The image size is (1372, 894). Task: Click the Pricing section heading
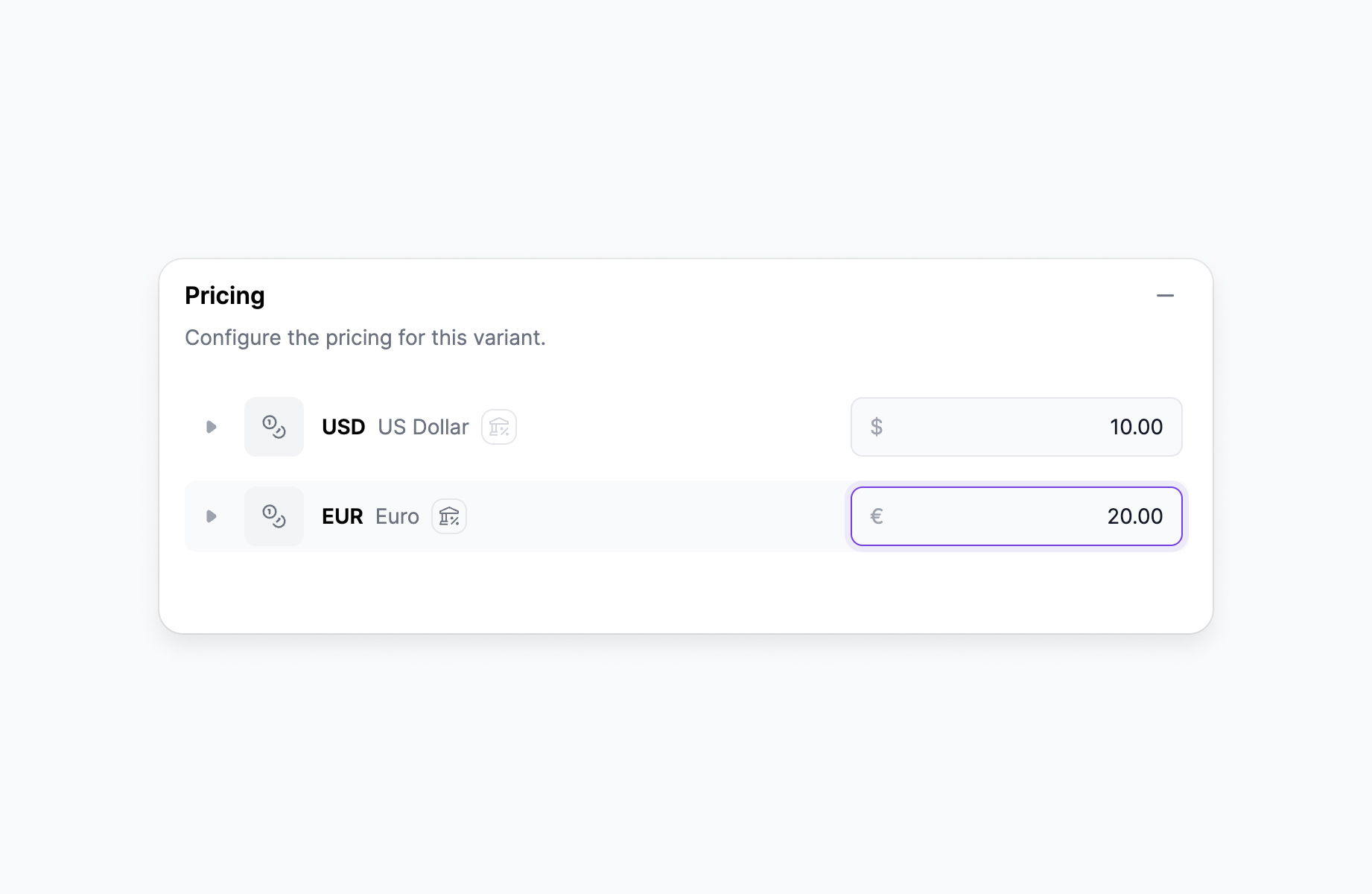225,296
